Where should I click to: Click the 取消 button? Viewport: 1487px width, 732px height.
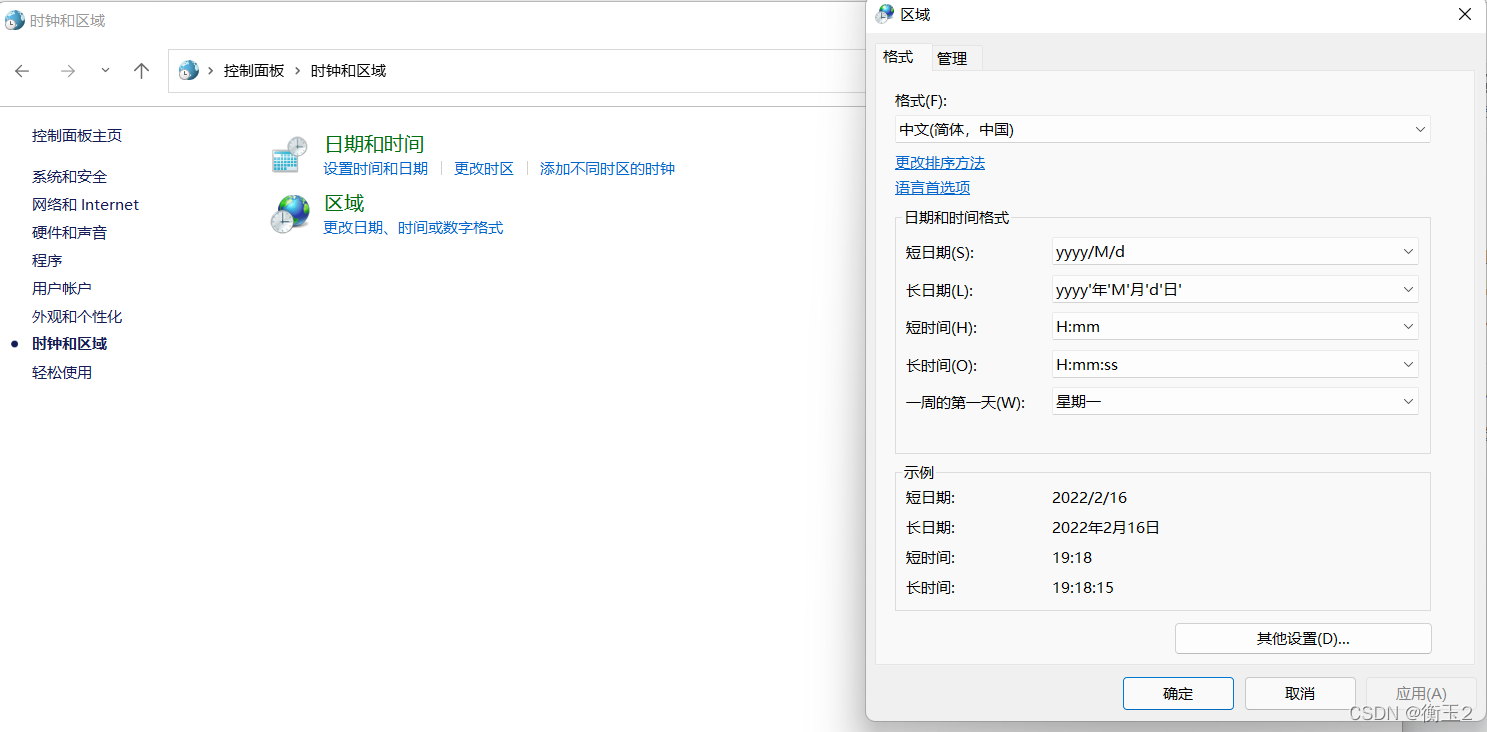pyautogui.click(x=1300, y=694)
